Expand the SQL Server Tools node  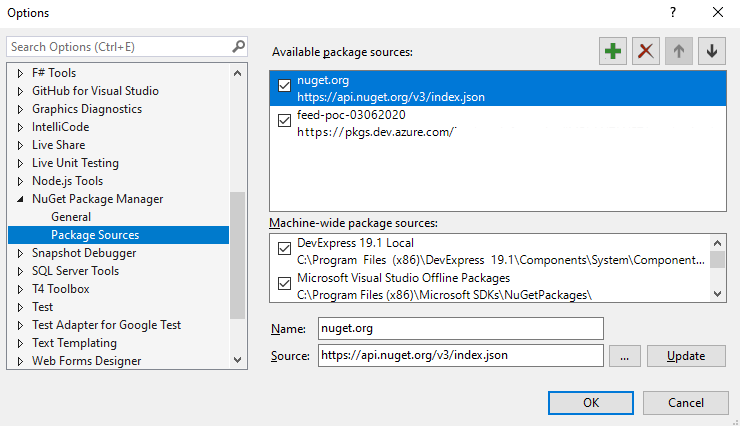click(x=20, y=271)
